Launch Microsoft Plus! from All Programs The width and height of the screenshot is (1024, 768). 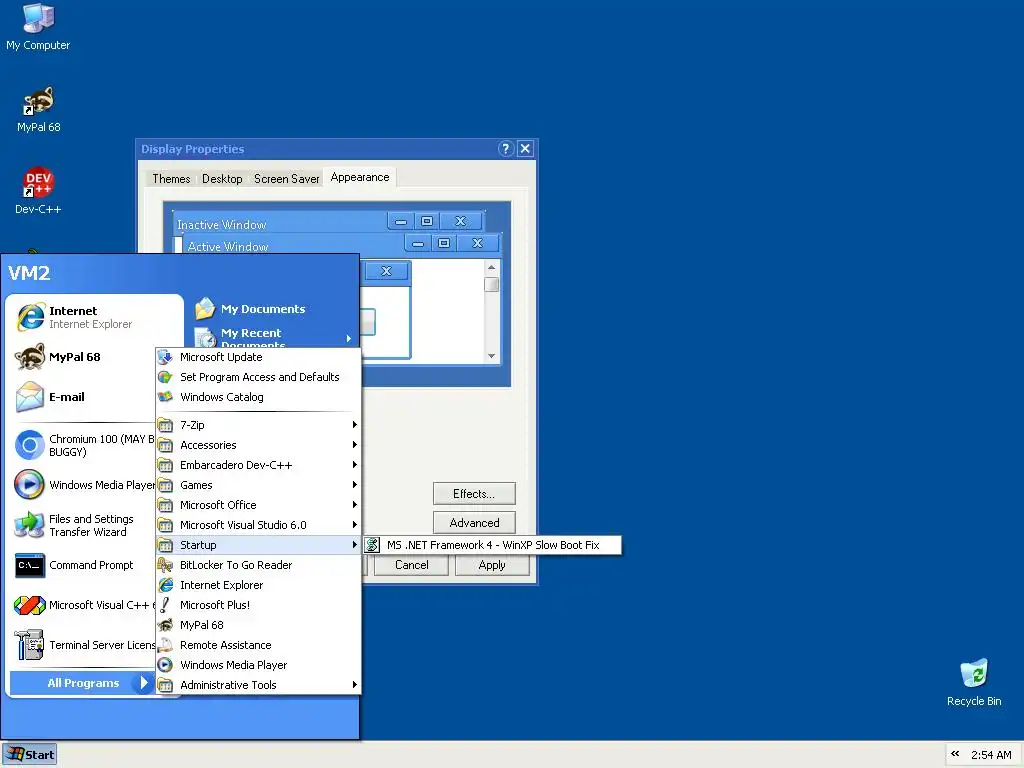coord(259,605)
